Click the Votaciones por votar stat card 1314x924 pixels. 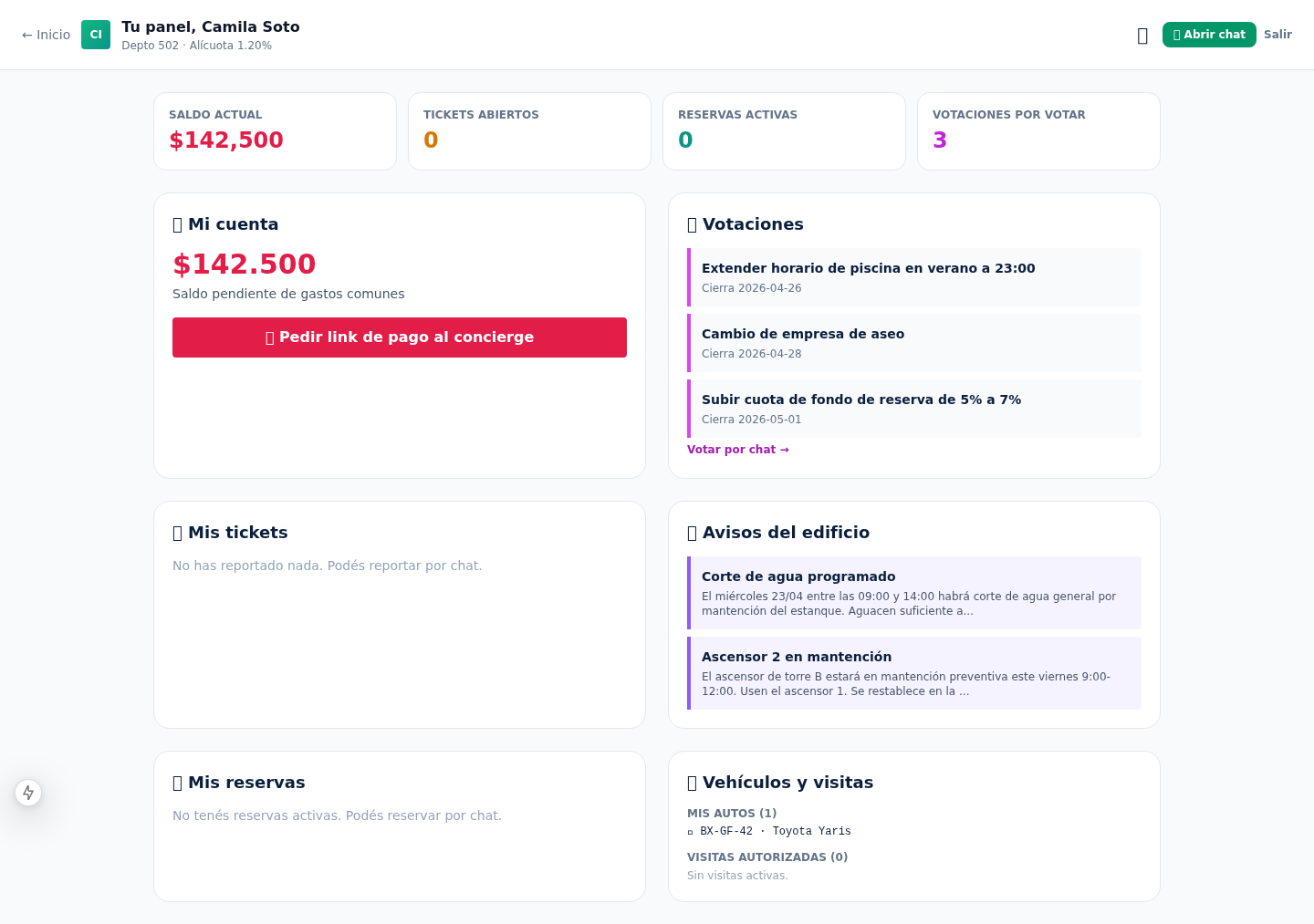coord(1038,131)
